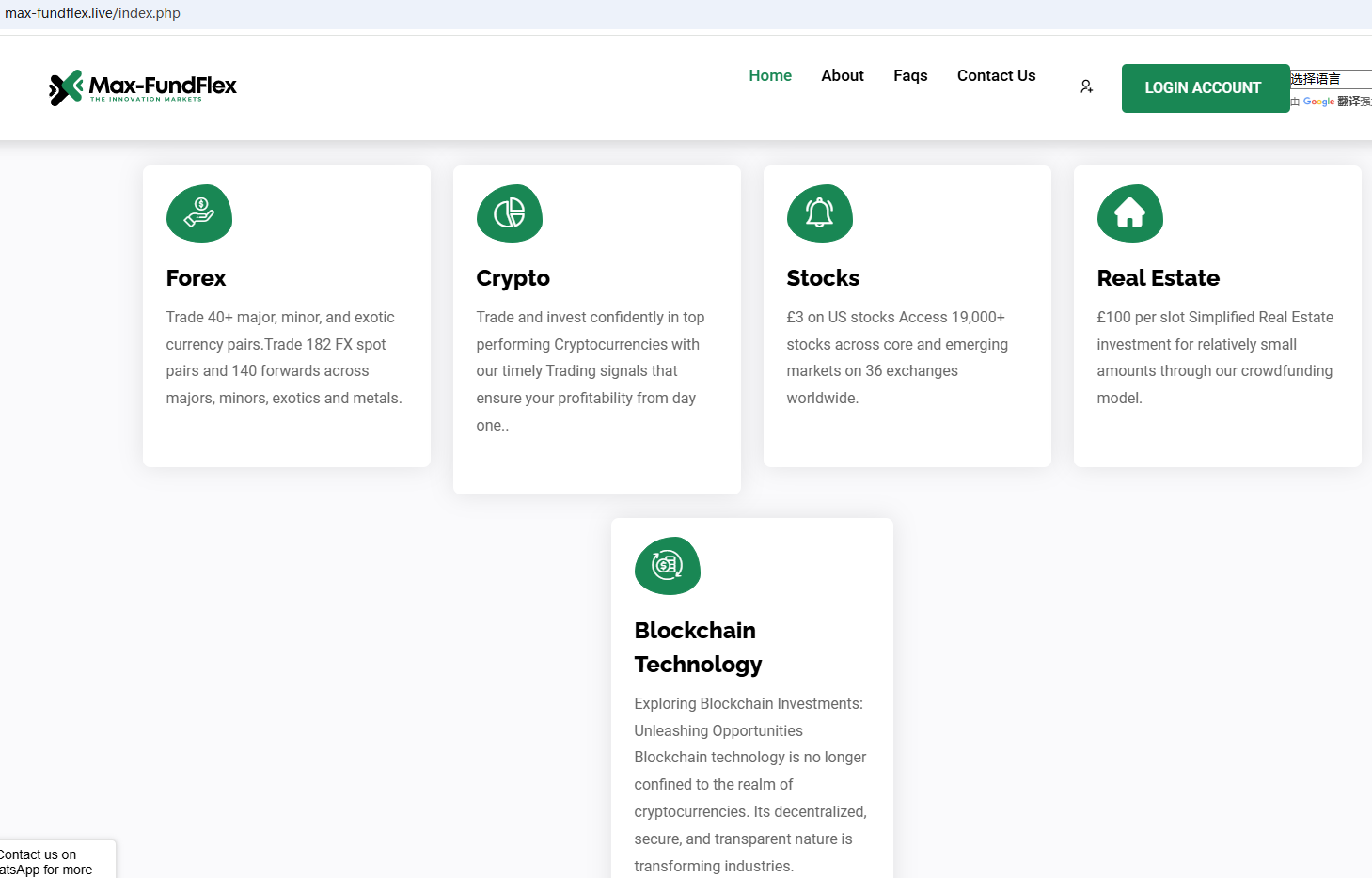Focus the browser address bar URL
This screenshot has width=1372, height=878.
[92, 13]
